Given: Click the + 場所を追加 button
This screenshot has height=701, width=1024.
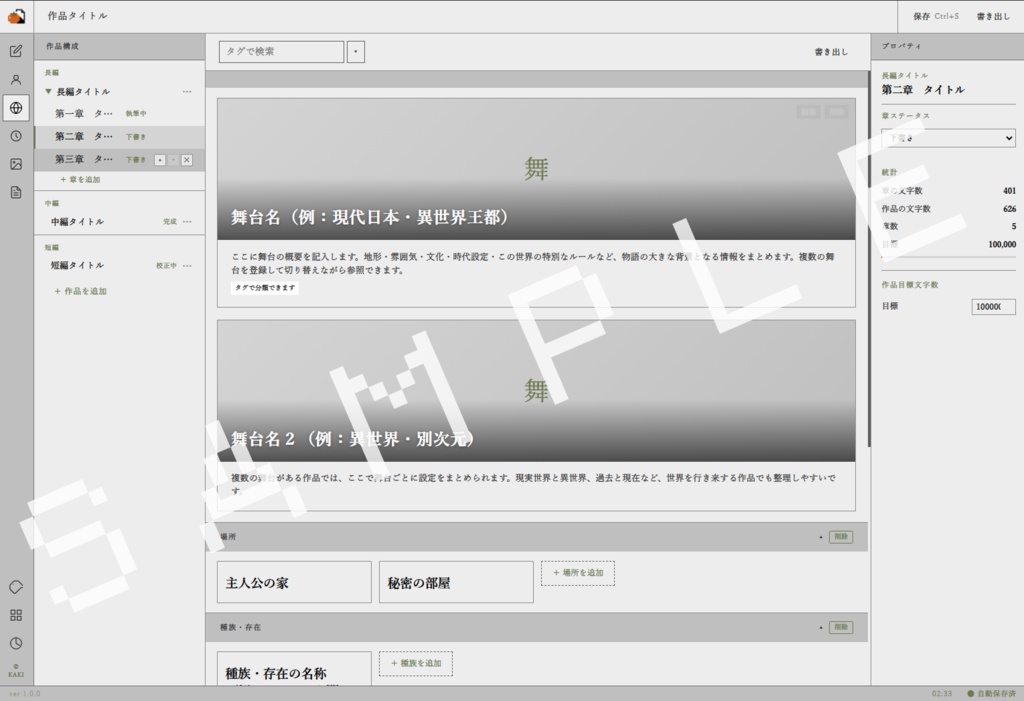Looking at the screenshot, I should pyautogui.click(x=578, y=573).
